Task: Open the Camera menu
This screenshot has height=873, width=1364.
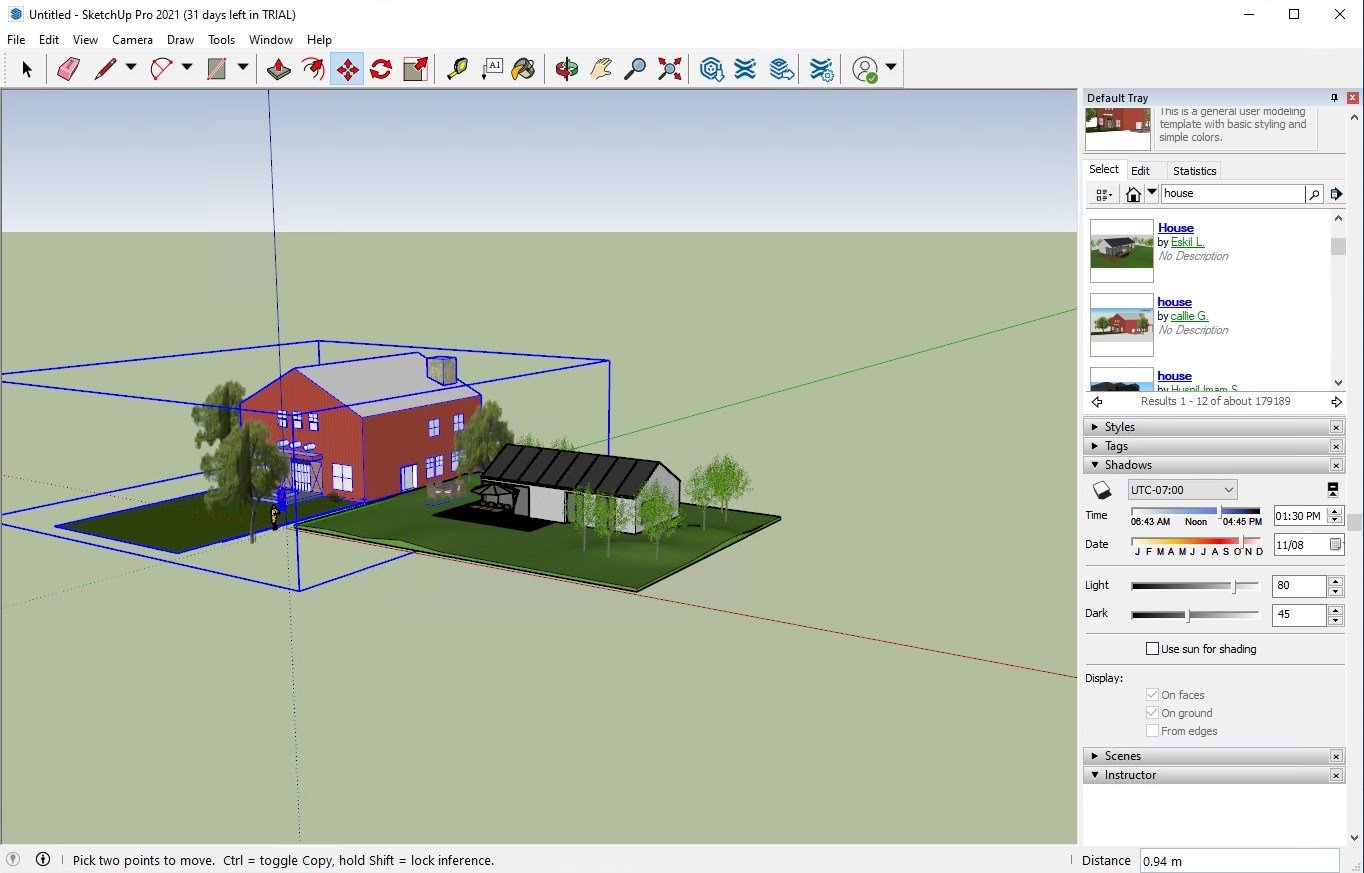Action: (132, 40)
